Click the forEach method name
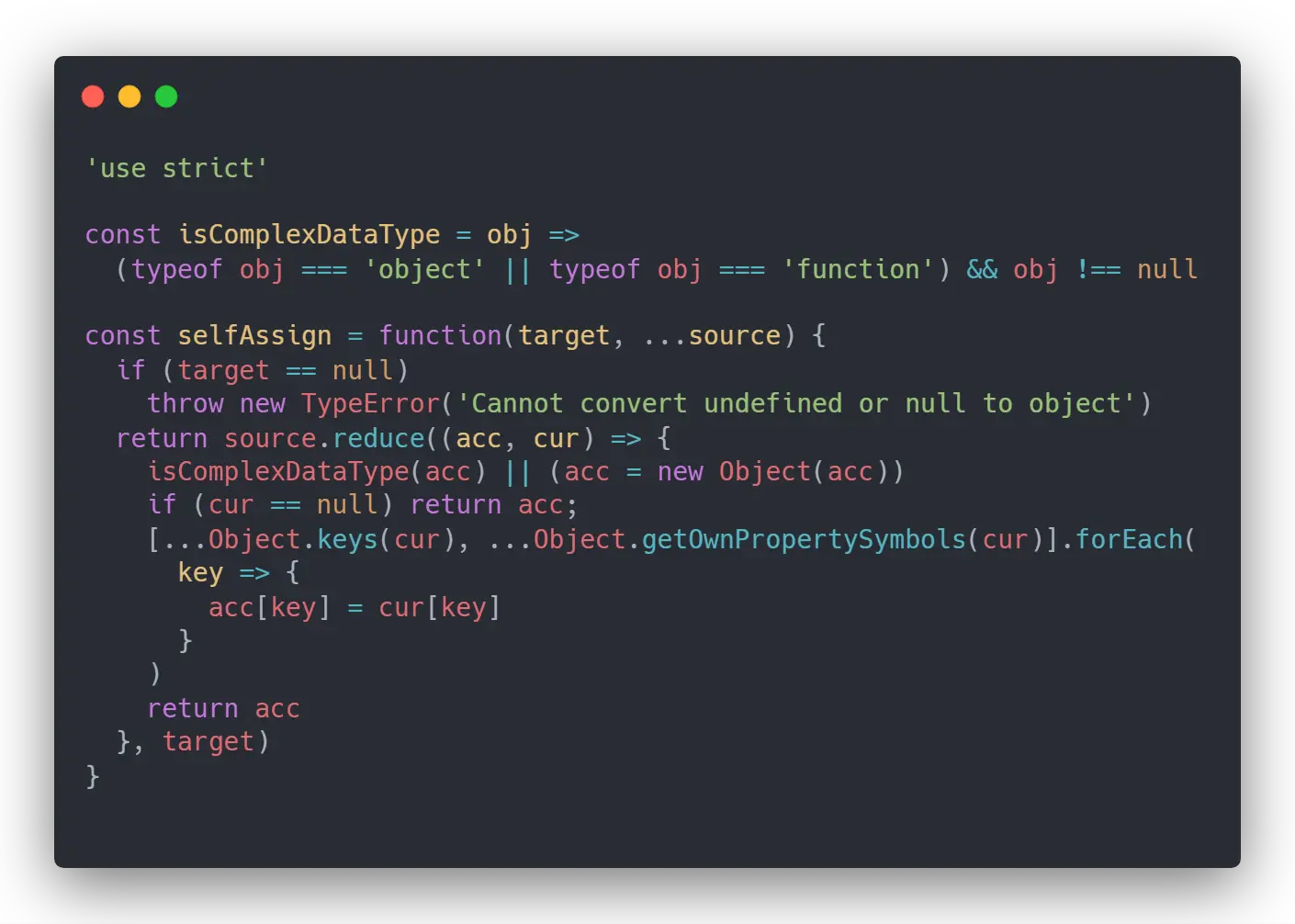This screenshot has height=924, width=1295. point(1129,539)
